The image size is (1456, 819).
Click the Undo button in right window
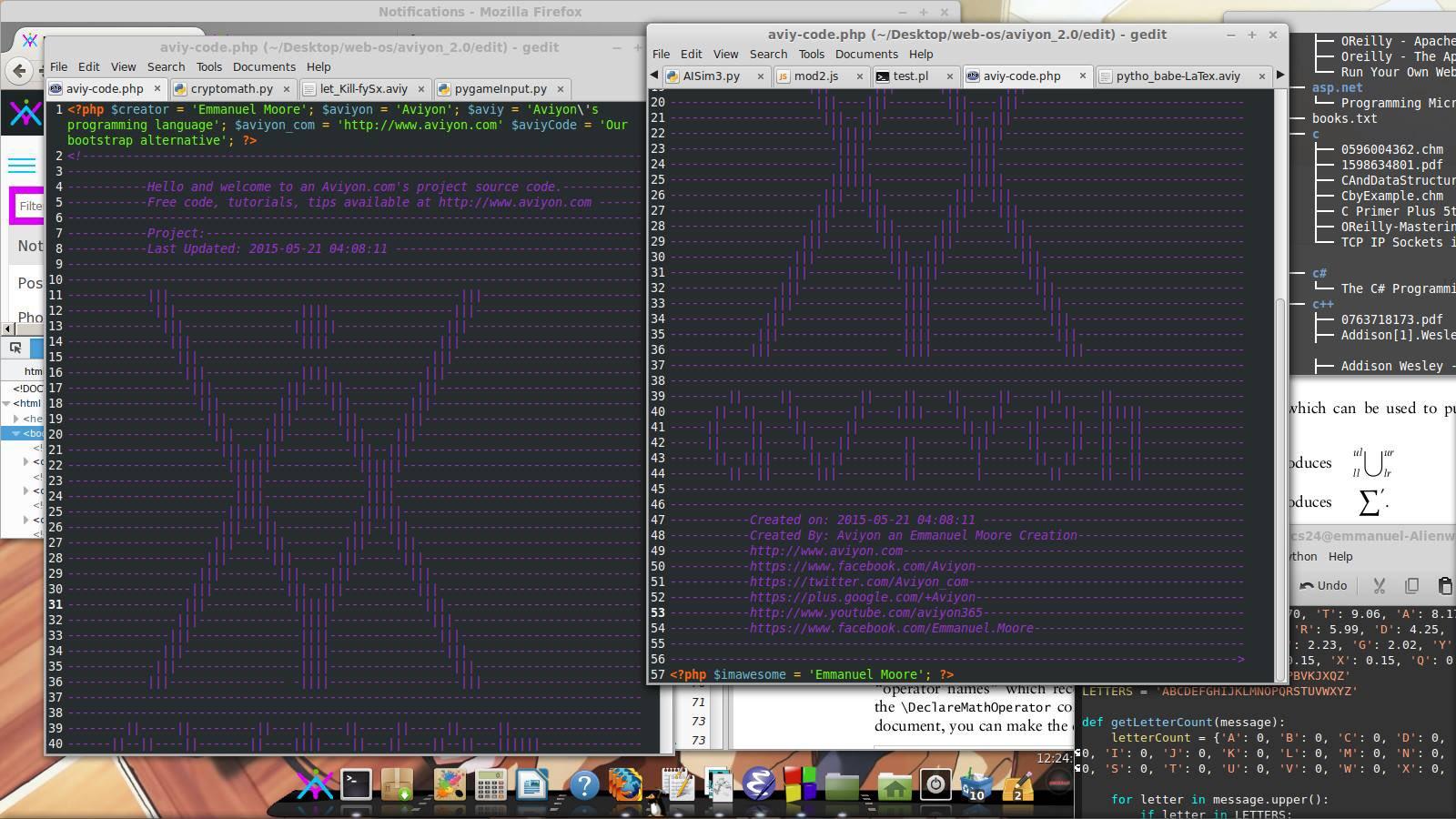coord(1323,585)
